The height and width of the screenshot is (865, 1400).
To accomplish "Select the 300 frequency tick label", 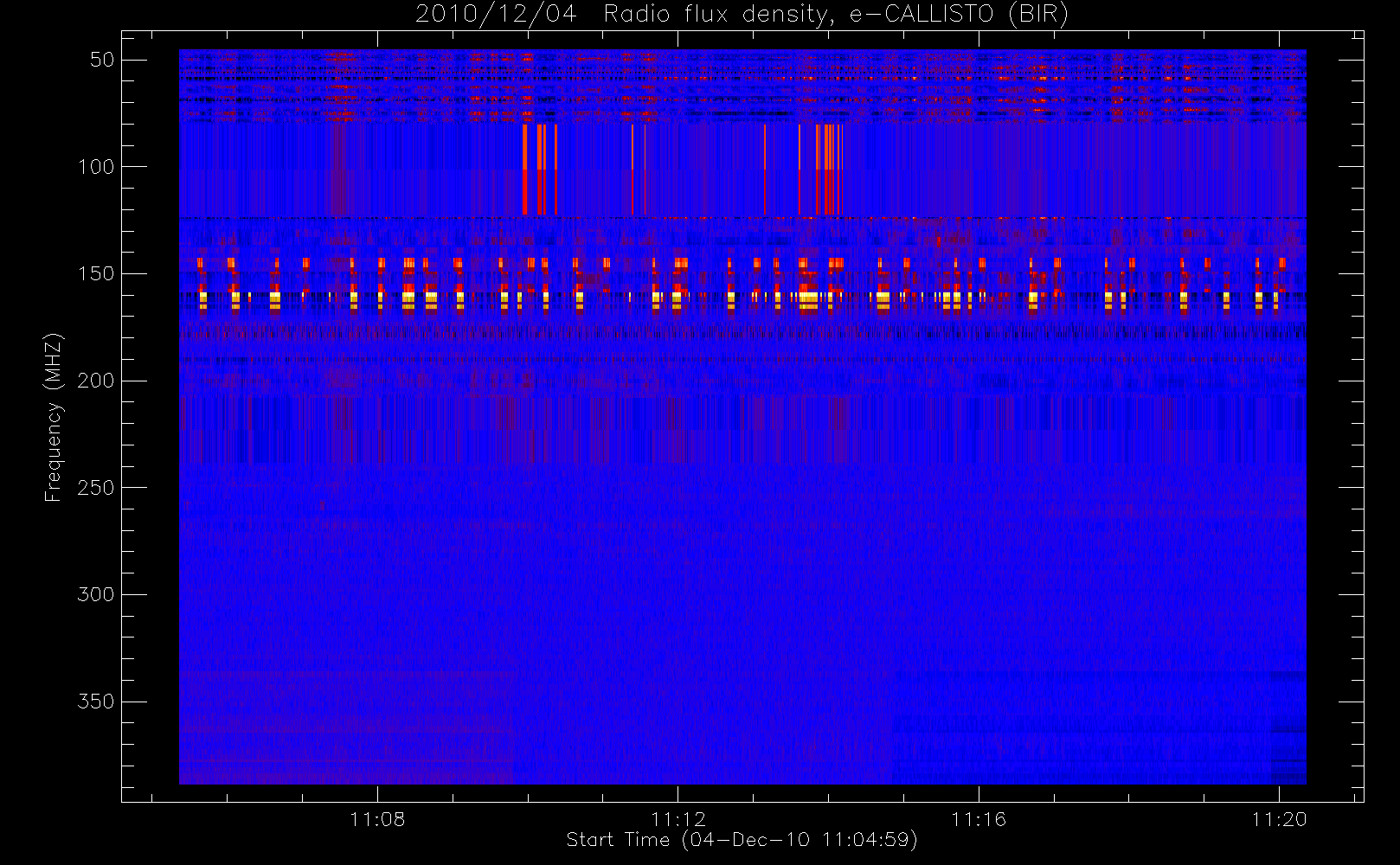I will coord(96,594).
